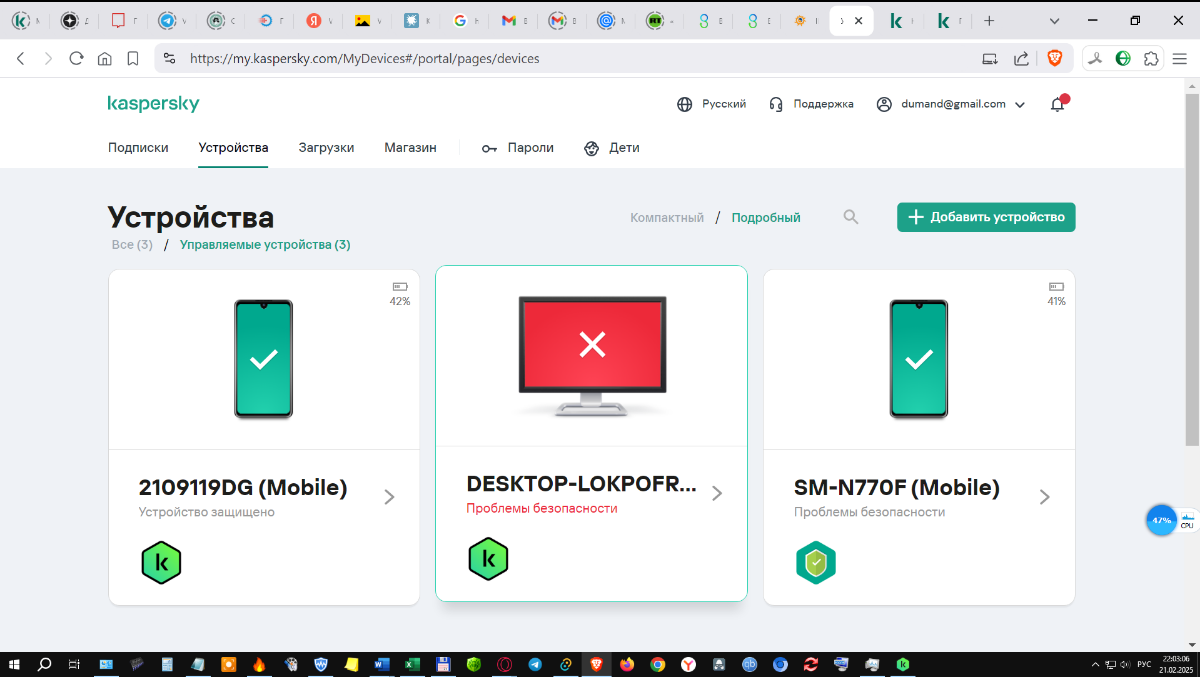Open the Загрузки tab
1200x677 pixels.
point(326,147)
